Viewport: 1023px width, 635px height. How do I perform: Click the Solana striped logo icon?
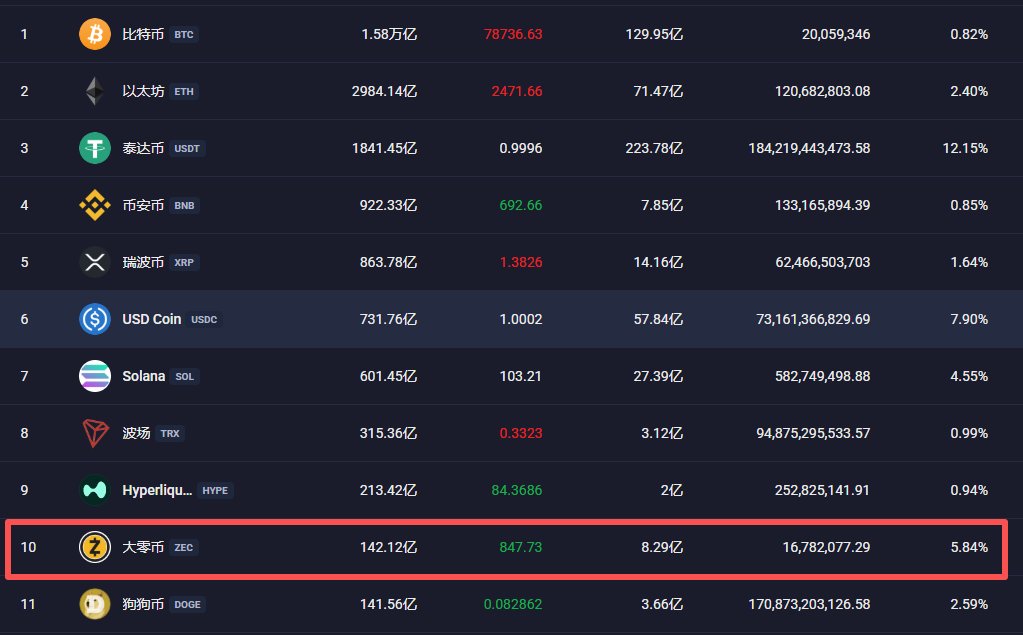95,376
